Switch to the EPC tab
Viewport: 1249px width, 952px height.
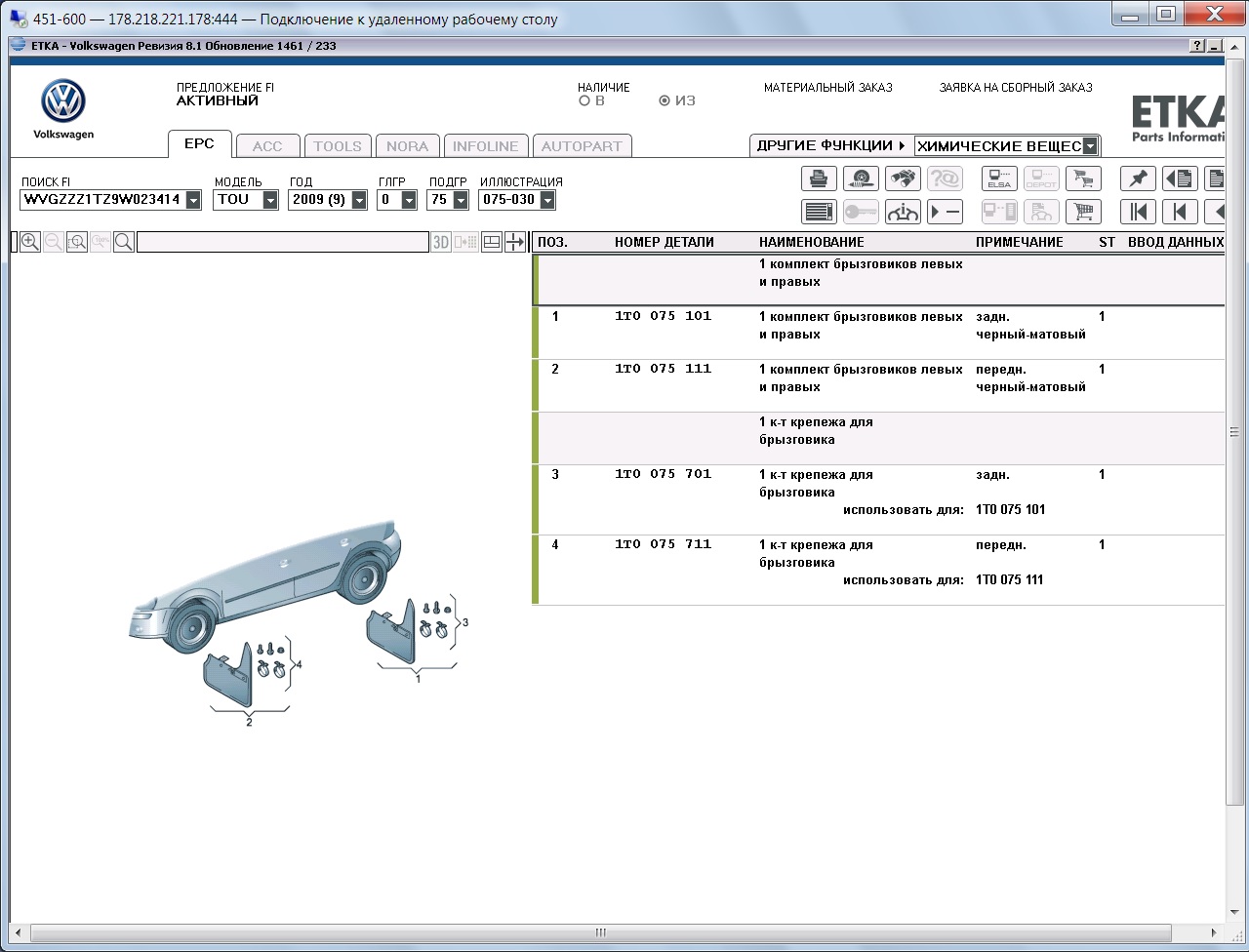[199, 144]
